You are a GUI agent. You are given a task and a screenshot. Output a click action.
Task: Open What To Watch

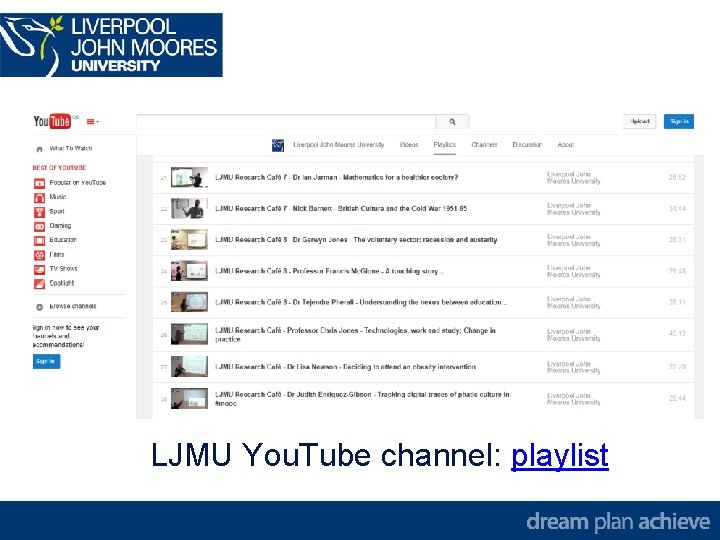point(71,148)
